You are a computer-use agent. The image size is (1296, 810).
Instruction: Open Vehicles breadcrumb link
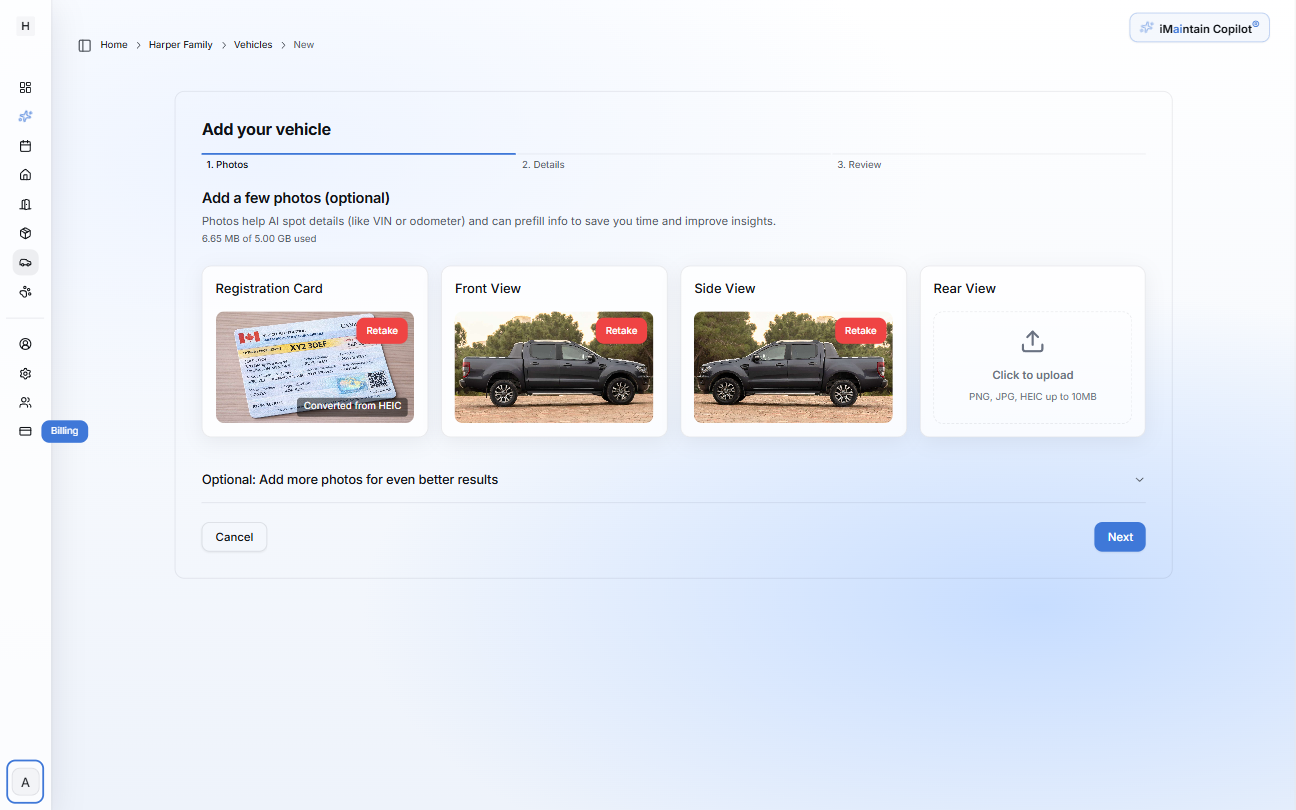tap(253, 44)
